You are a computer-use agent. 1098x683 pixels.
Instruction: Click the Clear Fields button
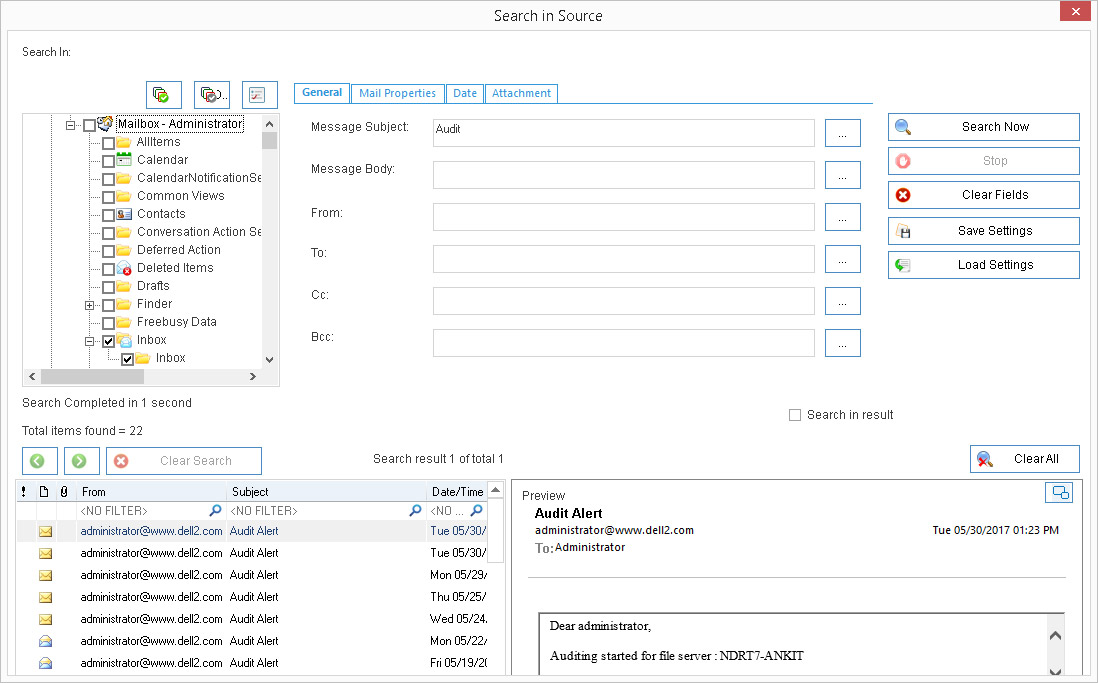(x=984, y=195)
